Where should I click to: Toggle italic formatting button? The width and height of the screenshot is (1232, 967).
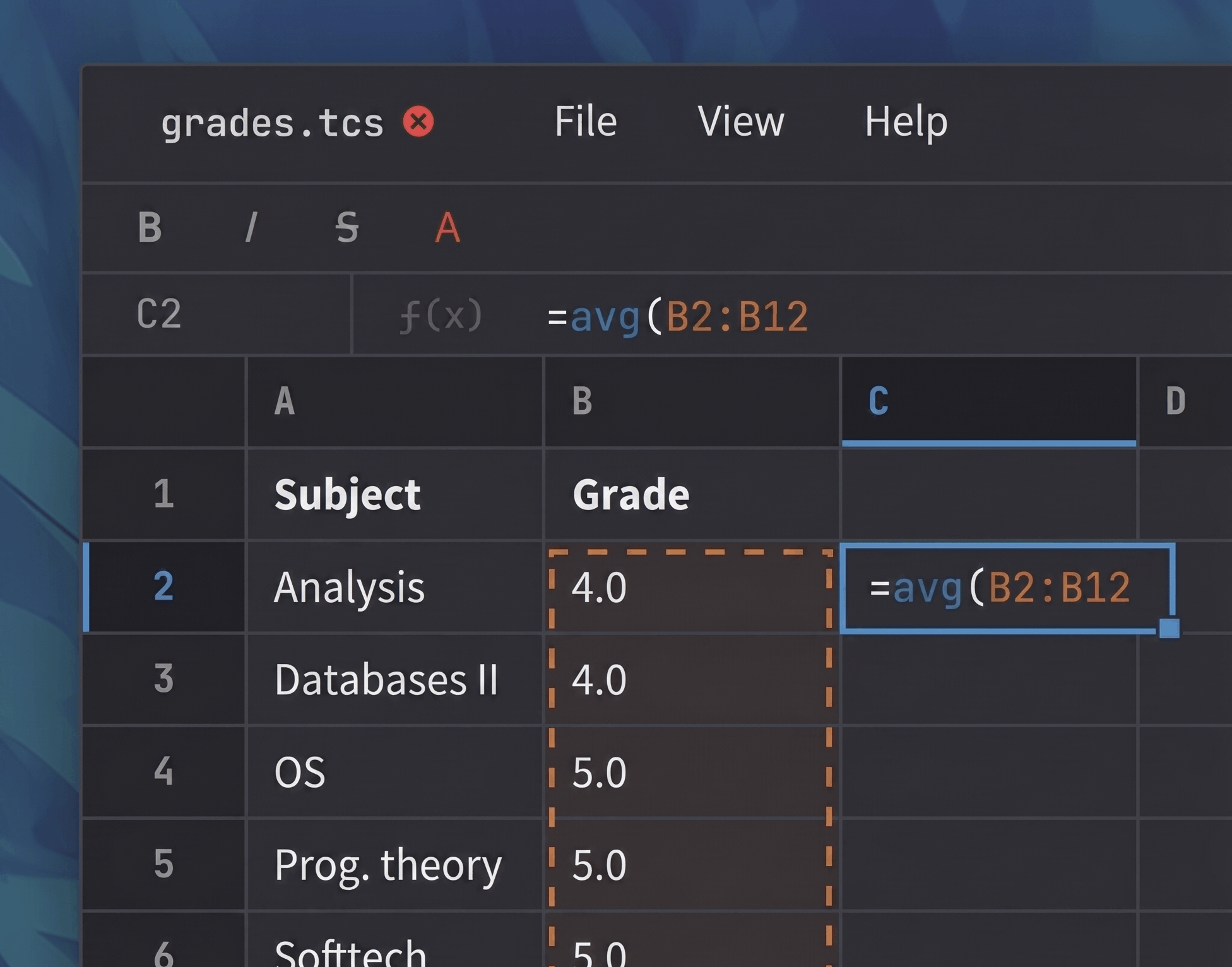point(251,227)
